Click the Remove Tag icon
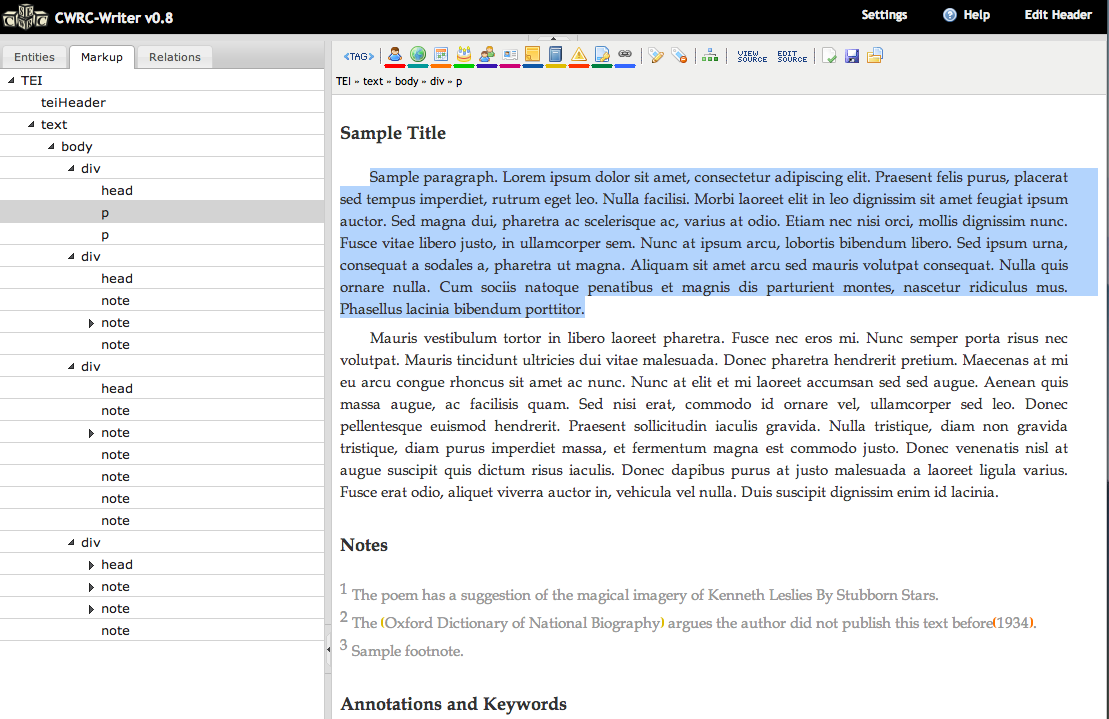 679,56
